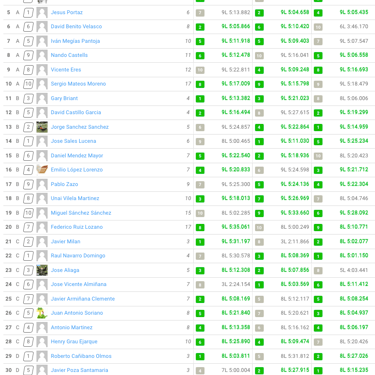The width and height of the screenshot is (375, 375).
Task: Click the green position badge beside 8L 5:15.235
Action: tap(318, 371)
